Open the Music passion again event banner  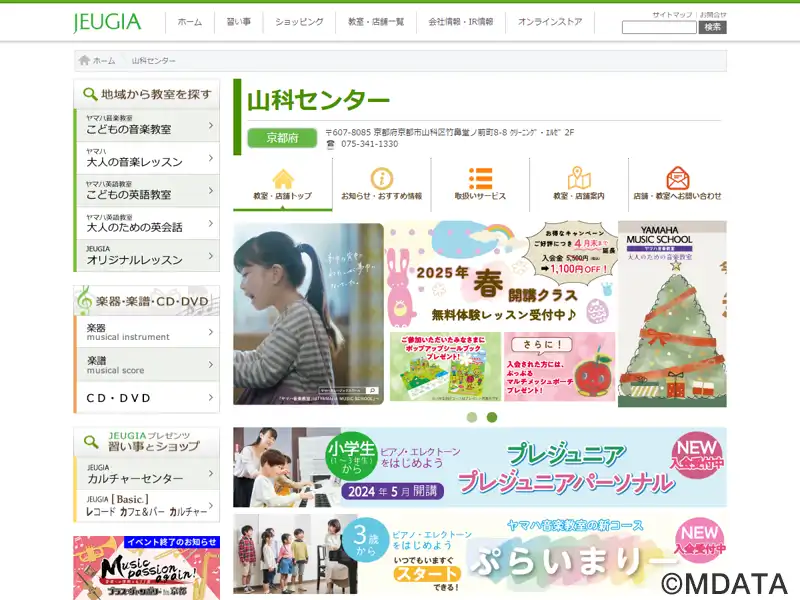click(147, 568)
